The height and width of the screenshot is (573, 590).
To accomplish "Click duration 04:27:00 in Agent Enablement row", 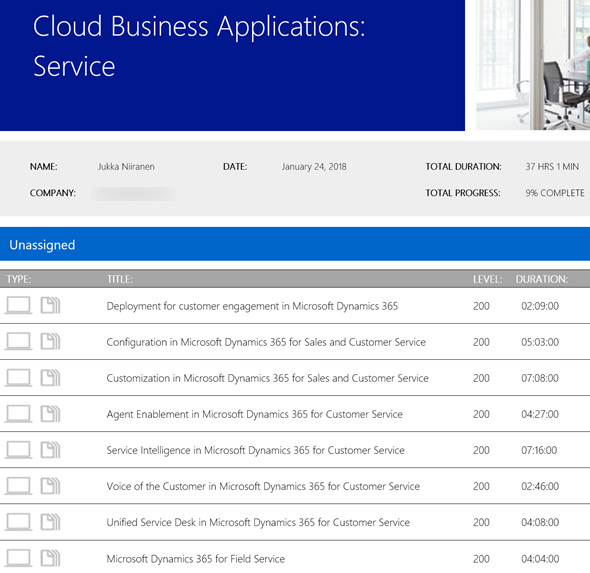I will [540, 414].
